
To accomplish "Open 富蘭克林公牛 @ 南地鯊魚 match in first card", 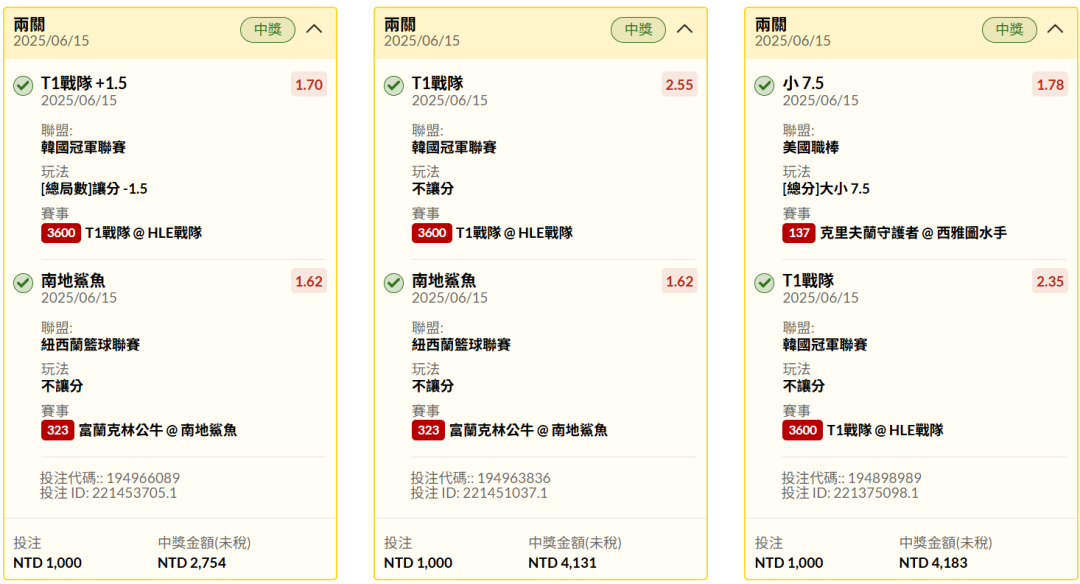I will point(158,430).
